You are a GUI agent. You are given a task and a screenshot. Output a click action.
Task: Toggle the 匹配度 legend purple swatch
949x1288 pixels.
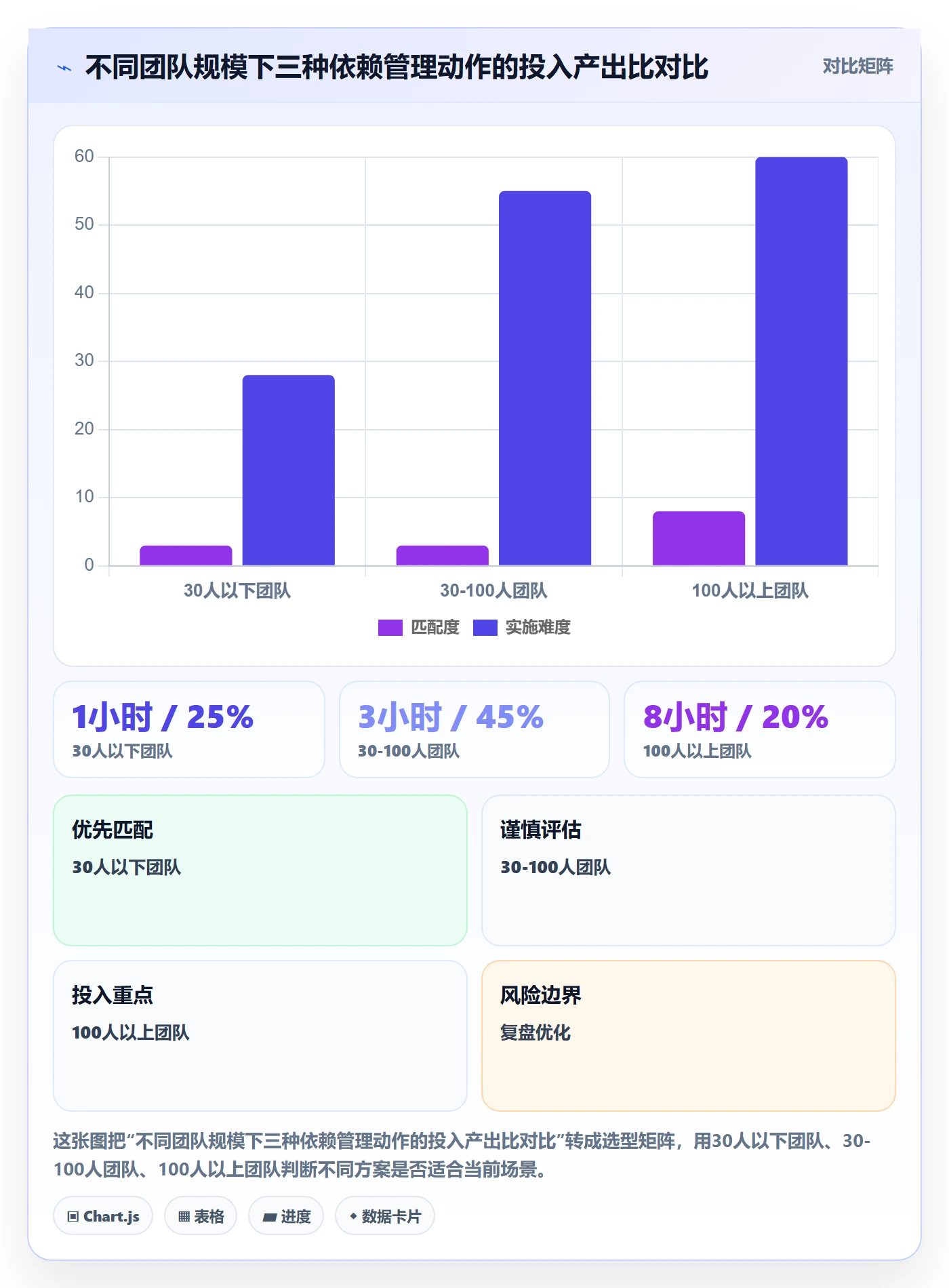390,628
